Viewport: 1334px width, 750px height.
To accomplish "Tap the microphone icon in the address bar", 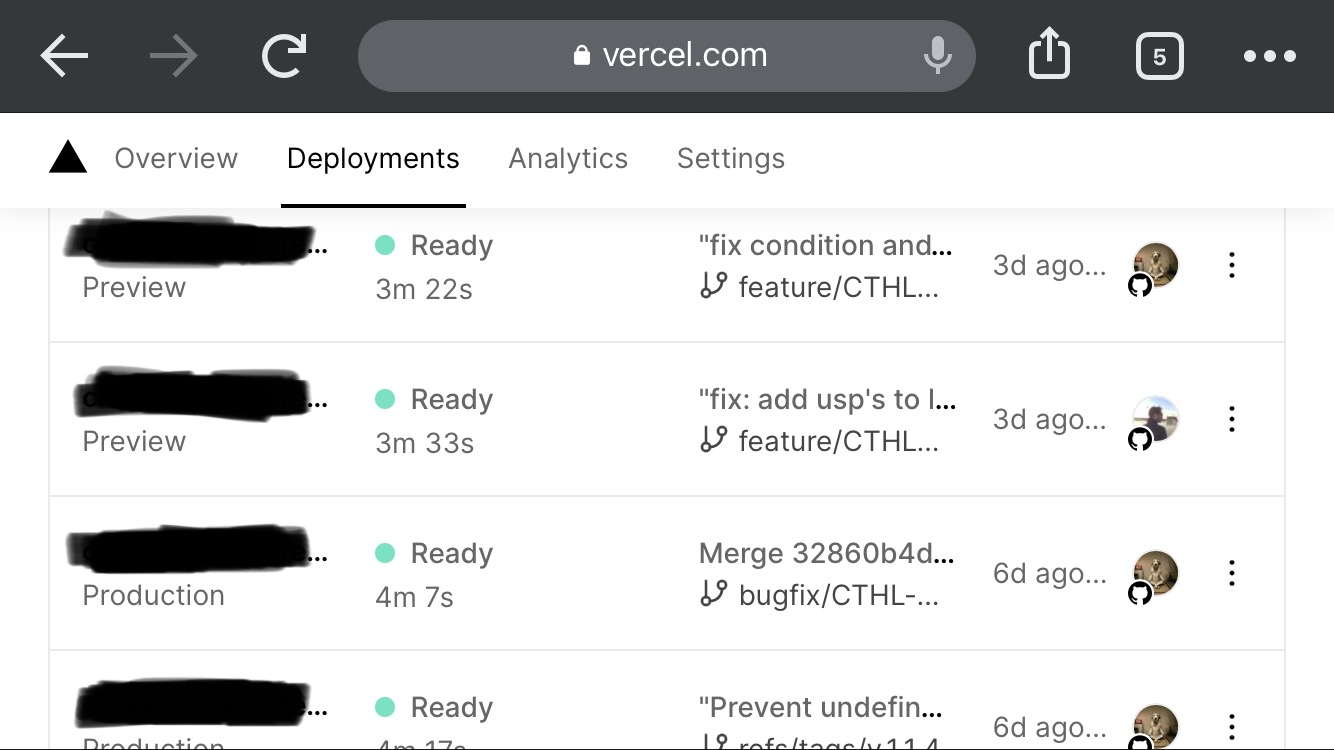I will tap(937, 55).
